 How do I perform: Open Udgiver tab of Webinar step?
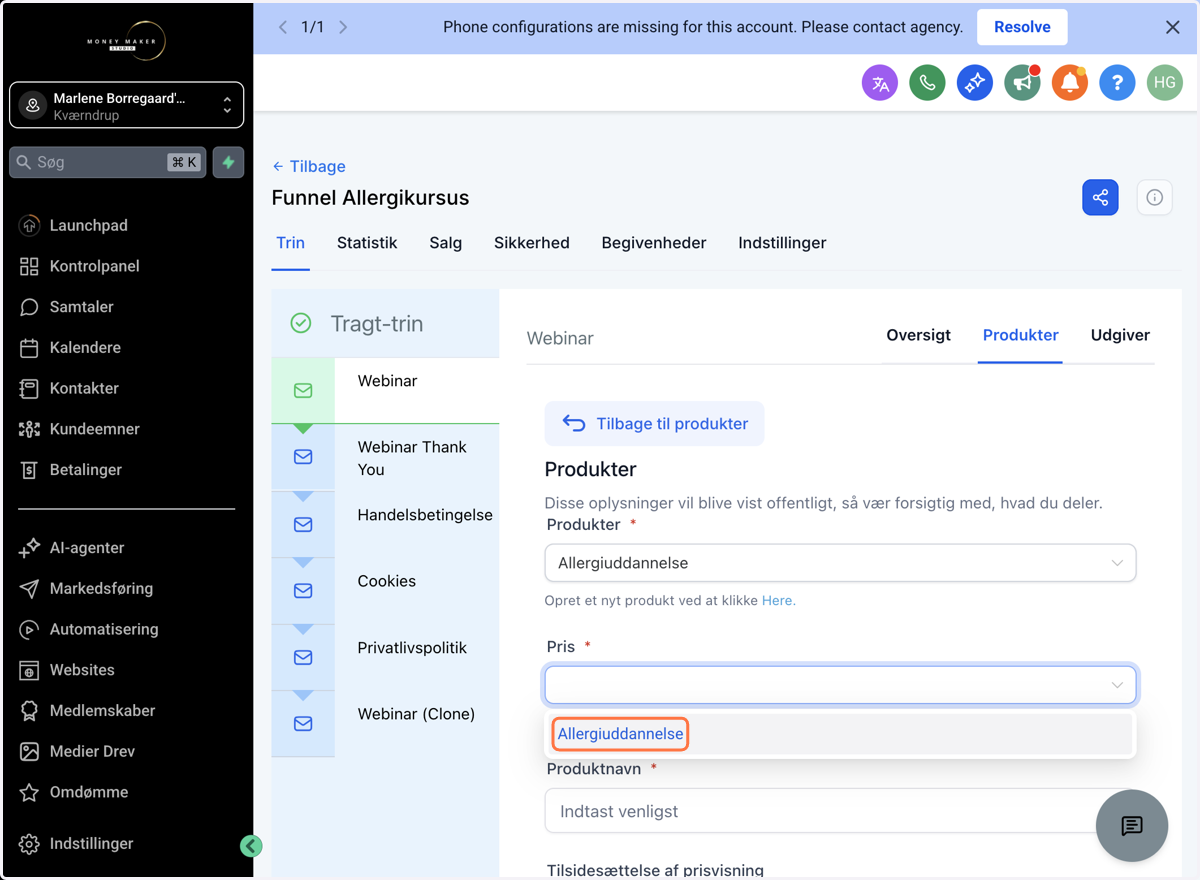[1120, 335]
